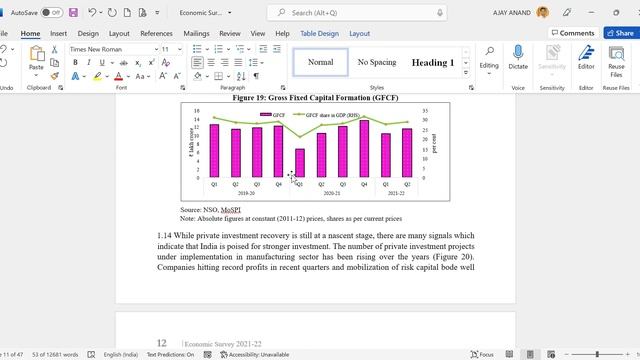Click the Focus mode icon in status bar

pos(482,354)
